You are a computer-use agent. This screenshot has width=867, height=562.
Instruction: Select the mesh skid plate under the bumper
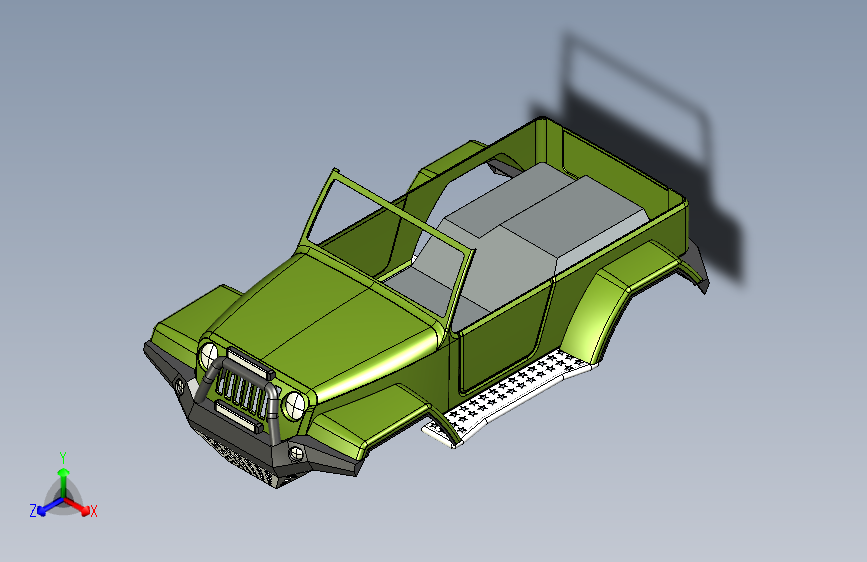[x=241, y=458]
